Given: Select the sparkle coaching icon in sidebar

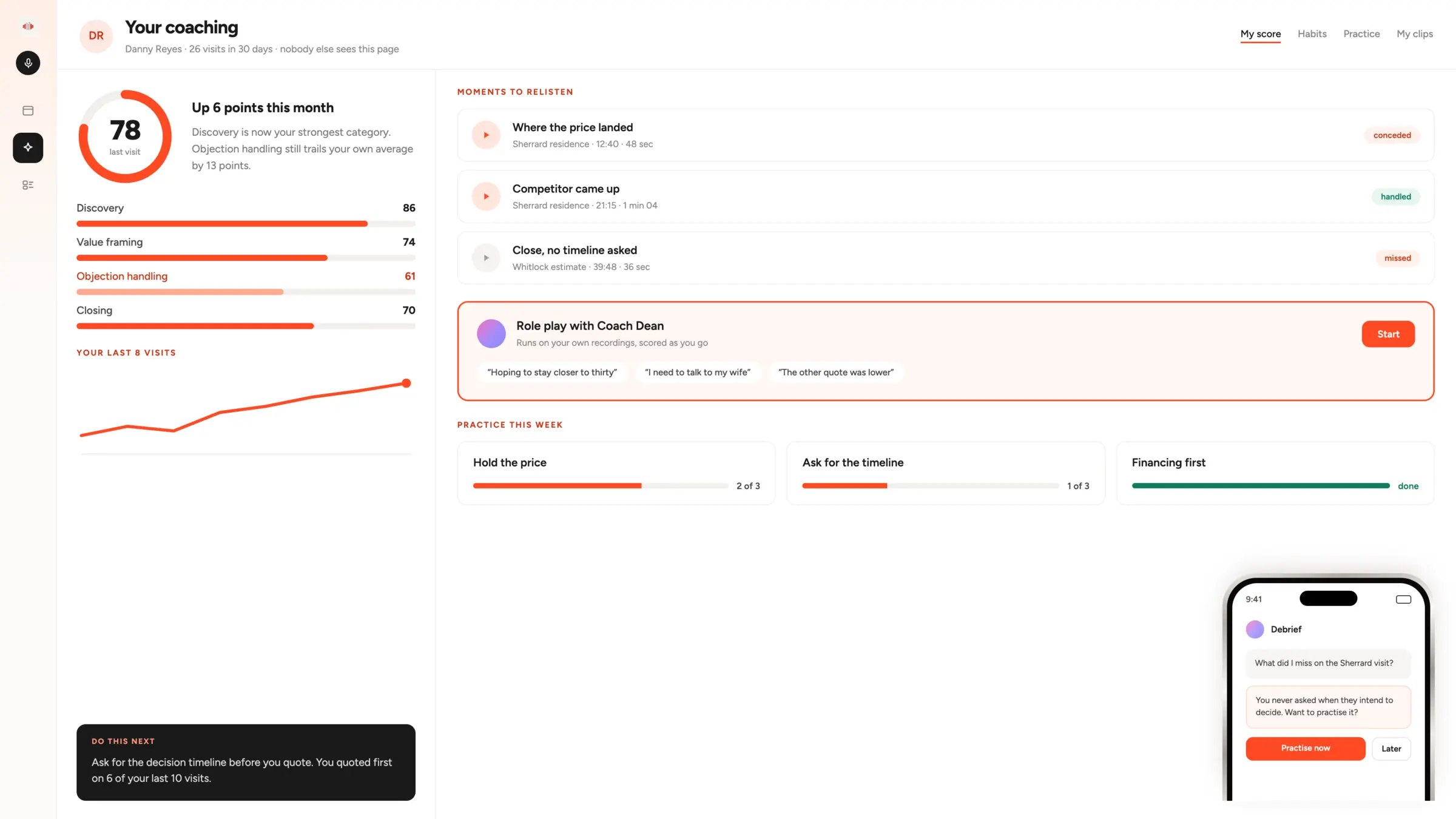Looking at the screenshot, I should click(28, 147).
